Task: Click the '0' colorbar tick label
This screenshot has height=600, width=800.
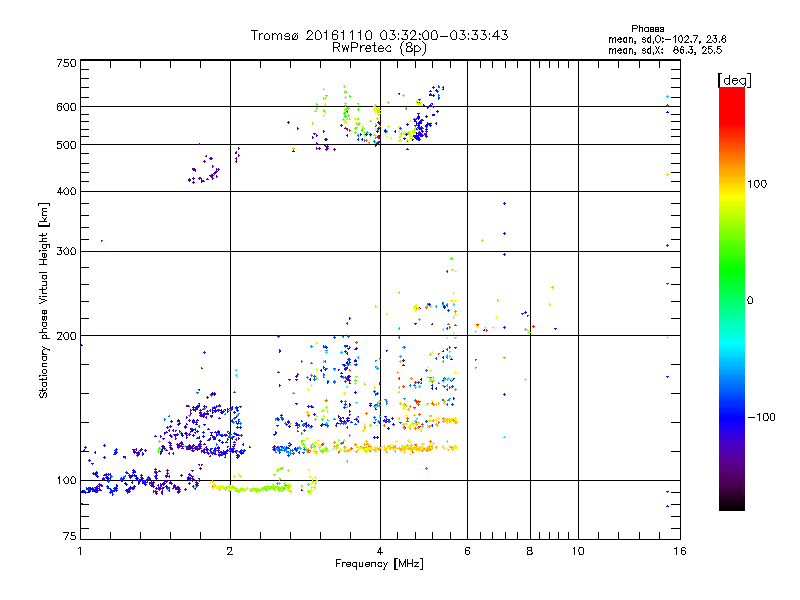Action: click(750, 301)
